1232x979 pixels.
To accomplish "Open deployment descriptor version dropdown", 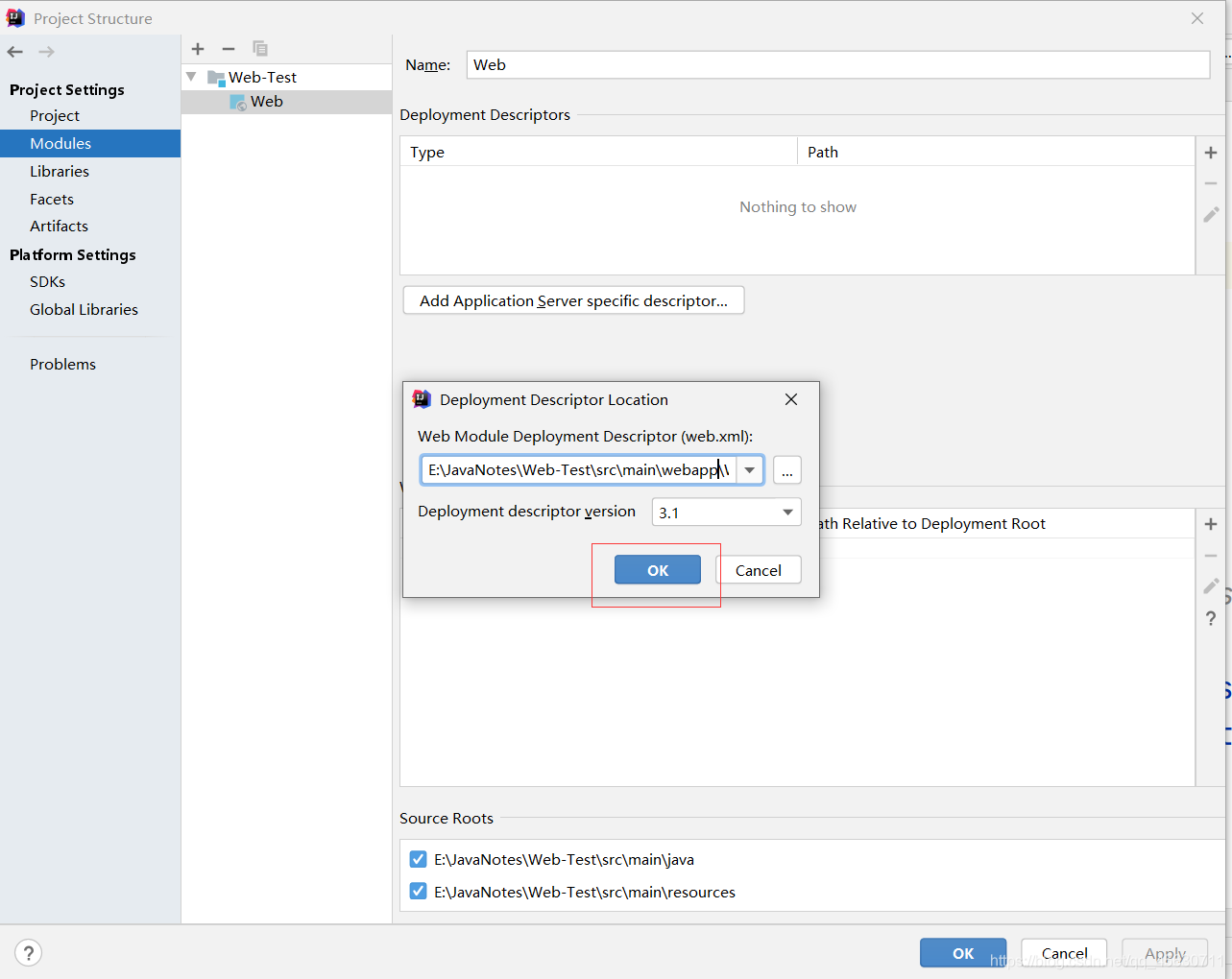I will coord(787,513).
